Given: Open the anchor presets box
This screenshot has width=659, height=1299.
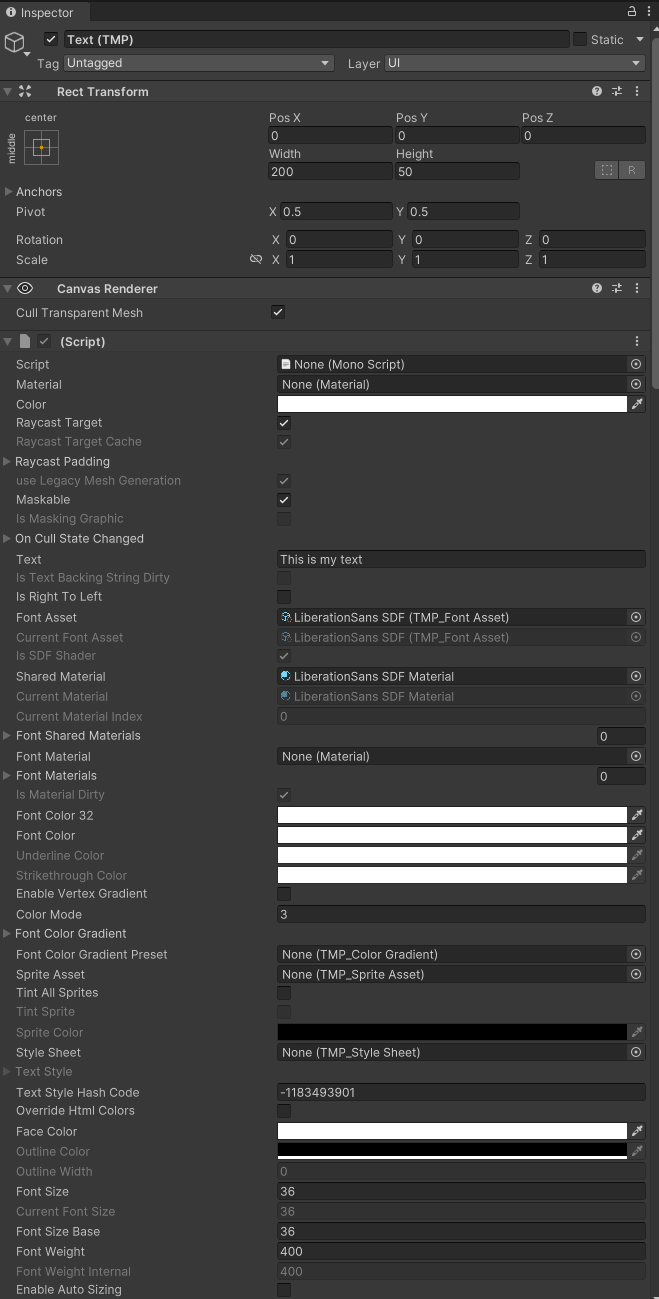Looking at the screenshot, I should 42,147.
